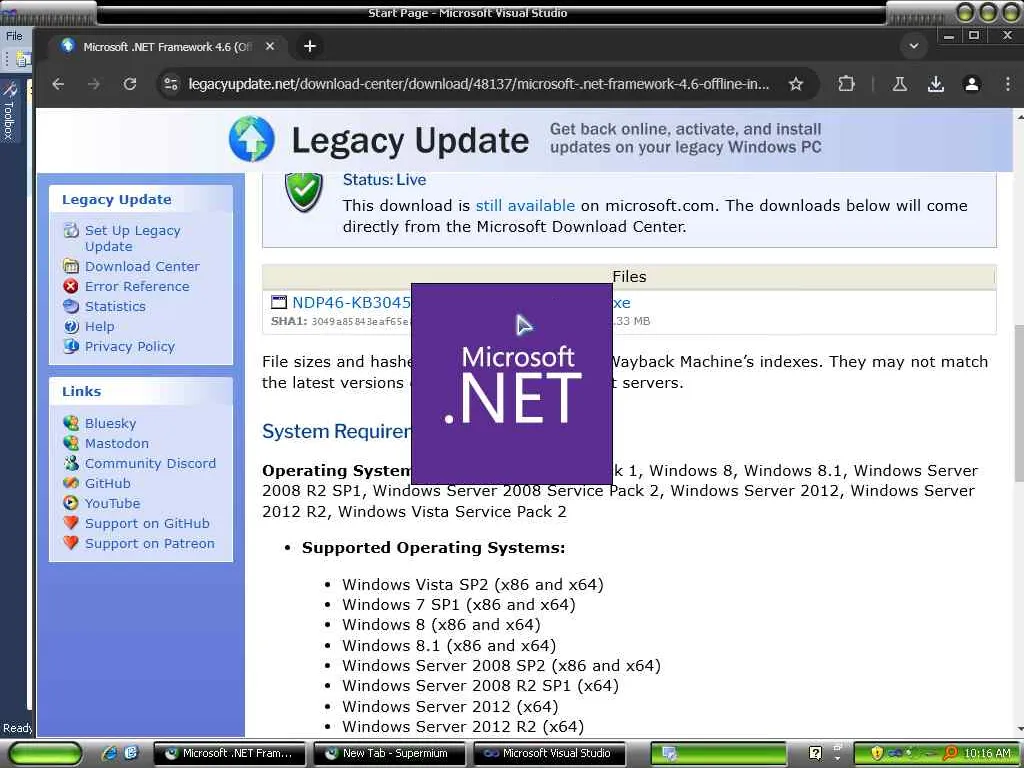Open the YouTube link
The height and width of the screenshot is (768, 1024).
112,504
